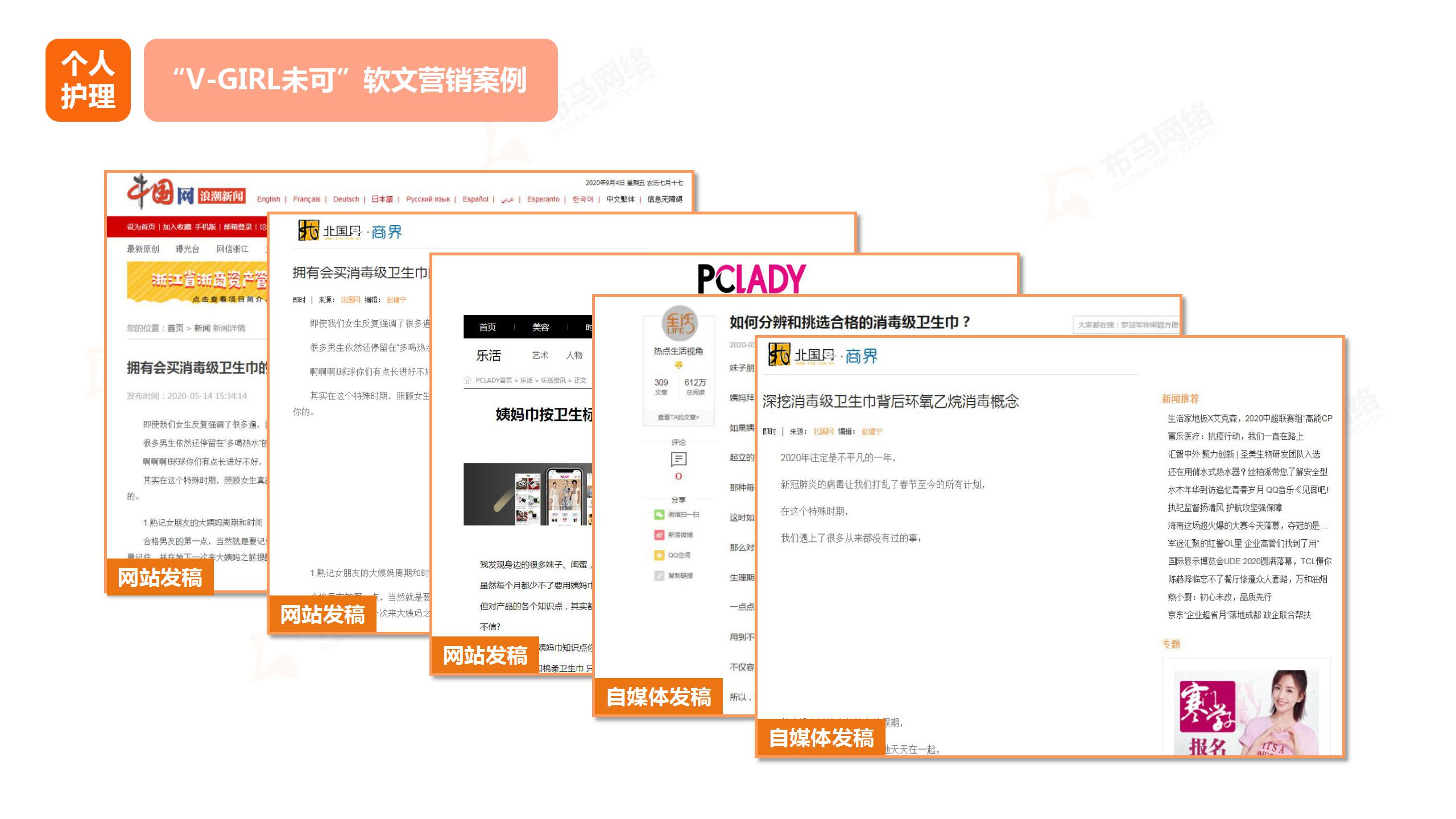
Task: Open the 中文繁体 link
Action: [x=621, y=199]
